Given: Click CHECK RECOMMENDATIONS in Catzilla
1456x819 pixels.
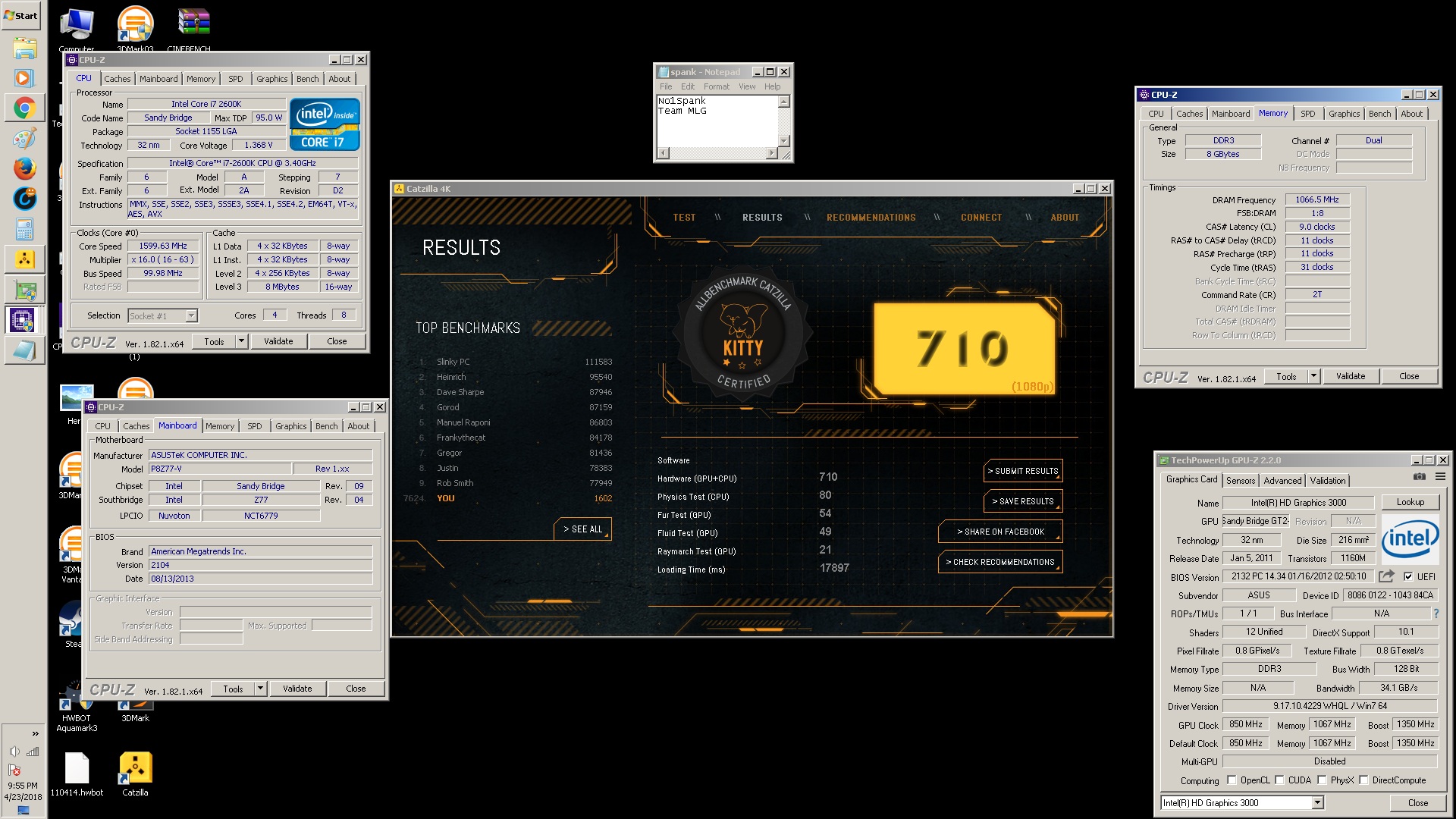Looking at the screenshot, I should pos(1000,562).
